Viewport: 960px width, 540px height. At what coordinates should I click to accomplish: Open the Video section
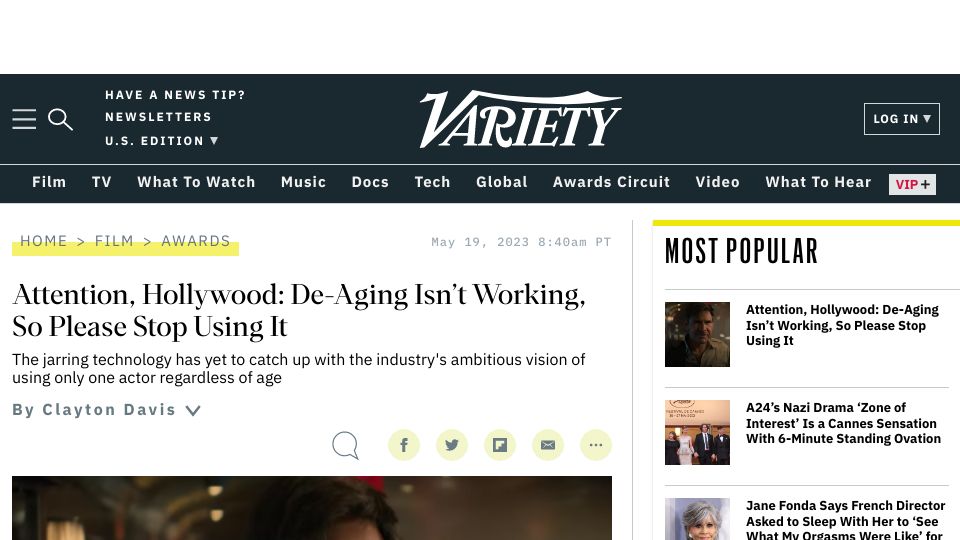click(717, 182)
